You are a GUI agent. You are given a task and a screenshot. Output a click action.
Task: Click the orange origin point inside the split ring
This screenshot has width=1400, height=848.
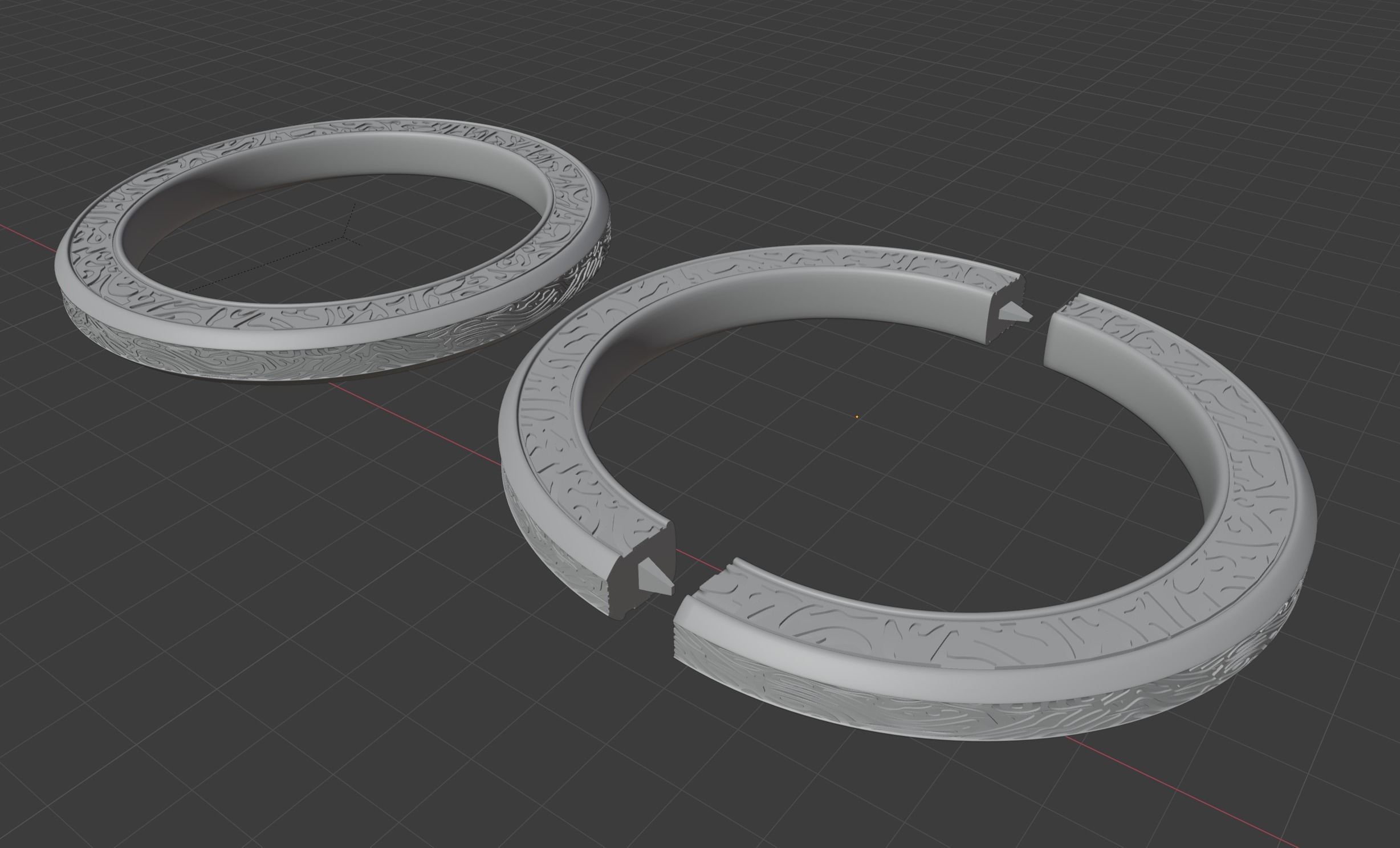[x=857, y=417]
